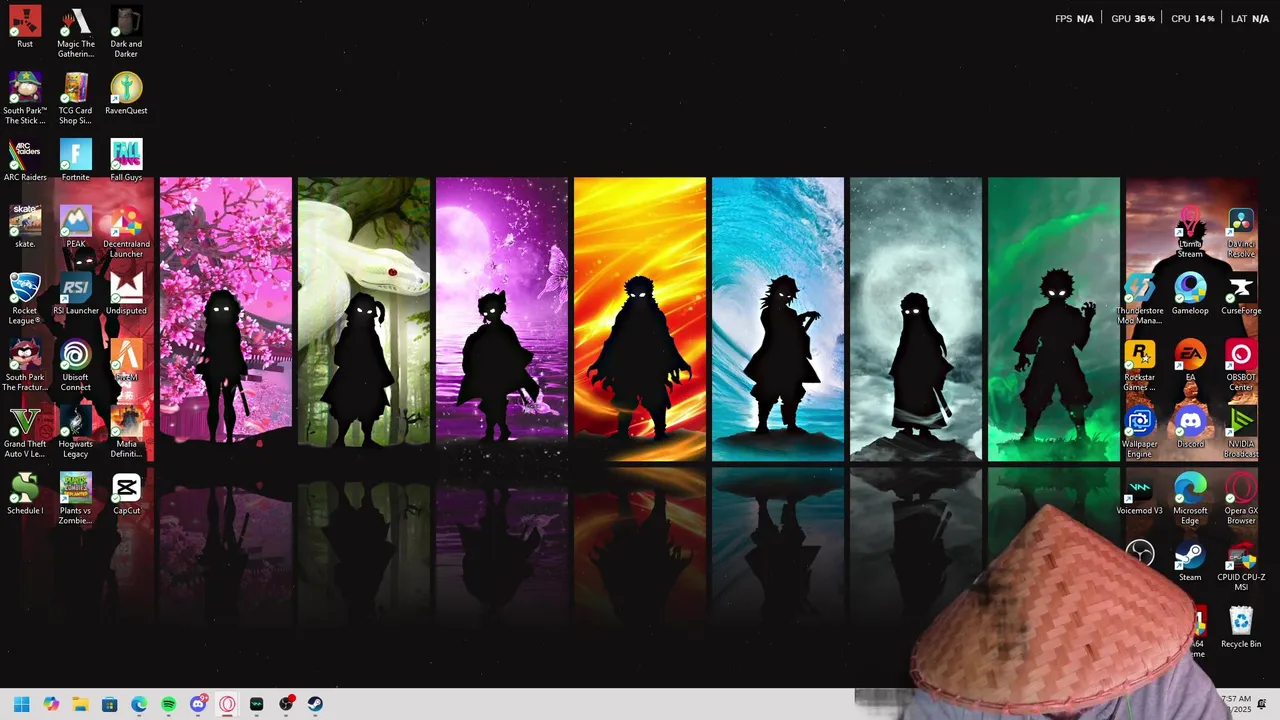1280x720 pixels.
Task: Launch the Fall Guys shortcut
Action: click(126, 160)
